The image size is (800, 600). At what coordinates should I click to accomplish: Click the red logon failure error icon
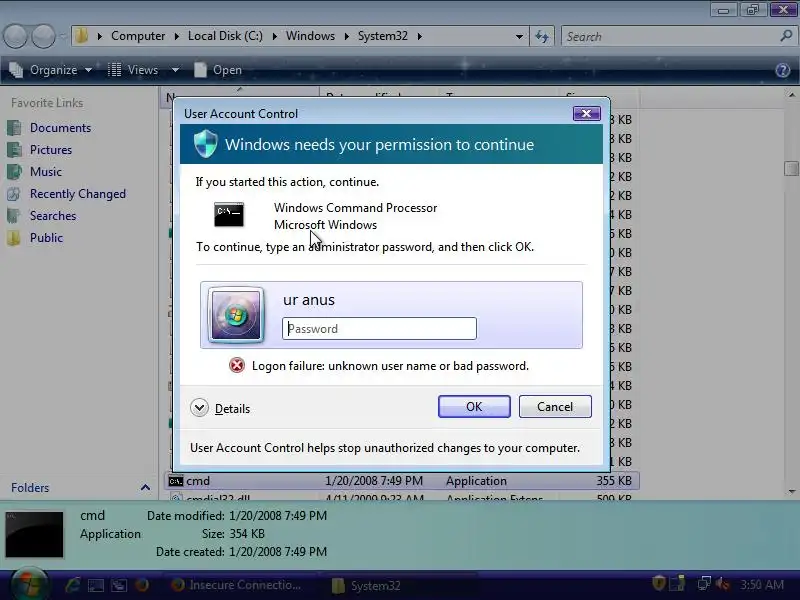(237, 365)
